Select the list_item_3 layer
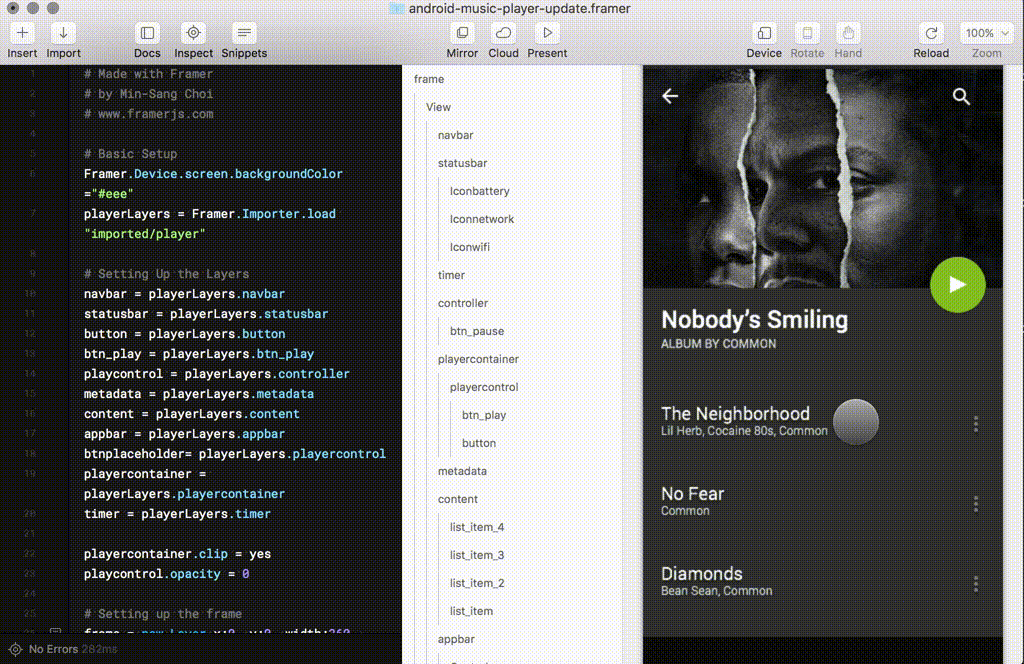 click(x=477, y=556)
